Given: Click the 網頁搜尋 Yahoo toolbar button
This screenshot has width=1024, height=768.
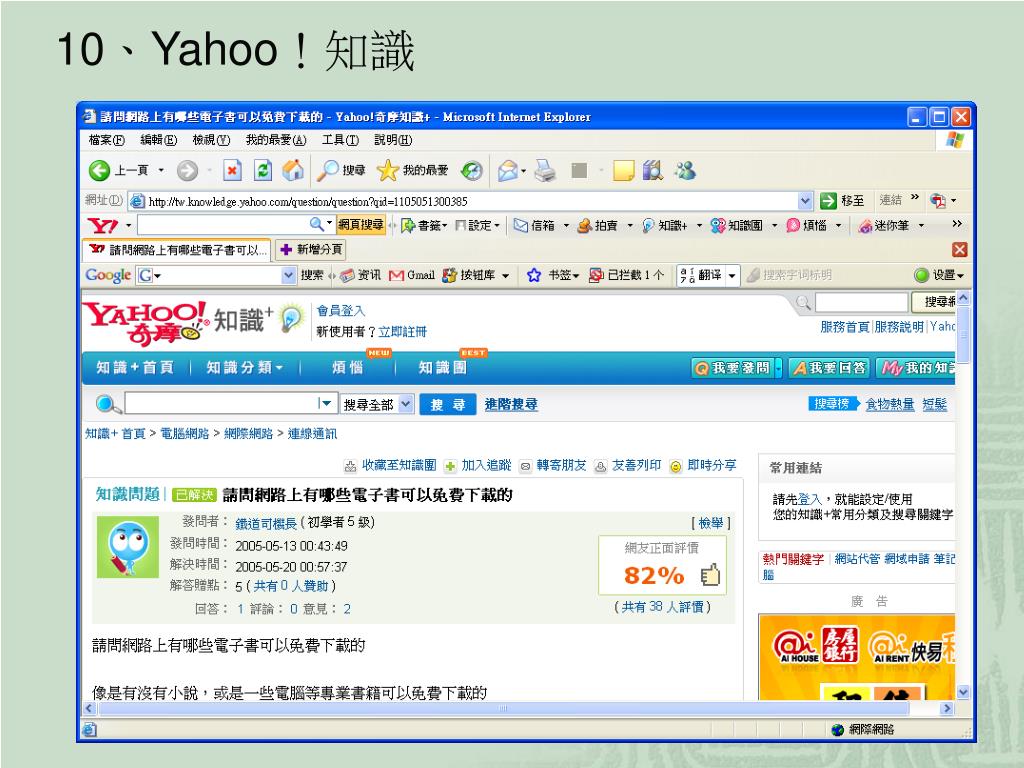Looking at the screenshot, I should coord(360,225).
